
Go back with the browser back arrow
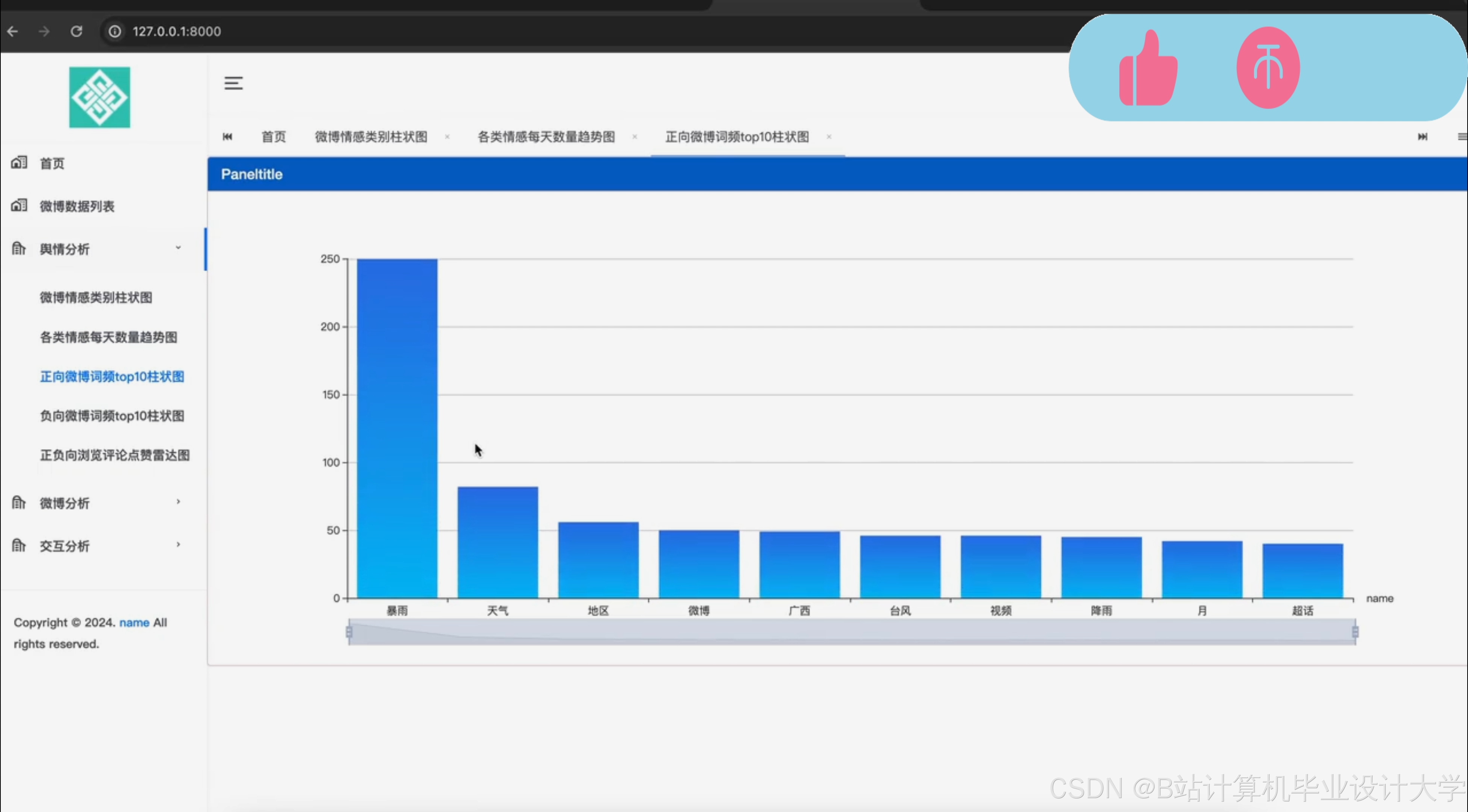point(12,31)
